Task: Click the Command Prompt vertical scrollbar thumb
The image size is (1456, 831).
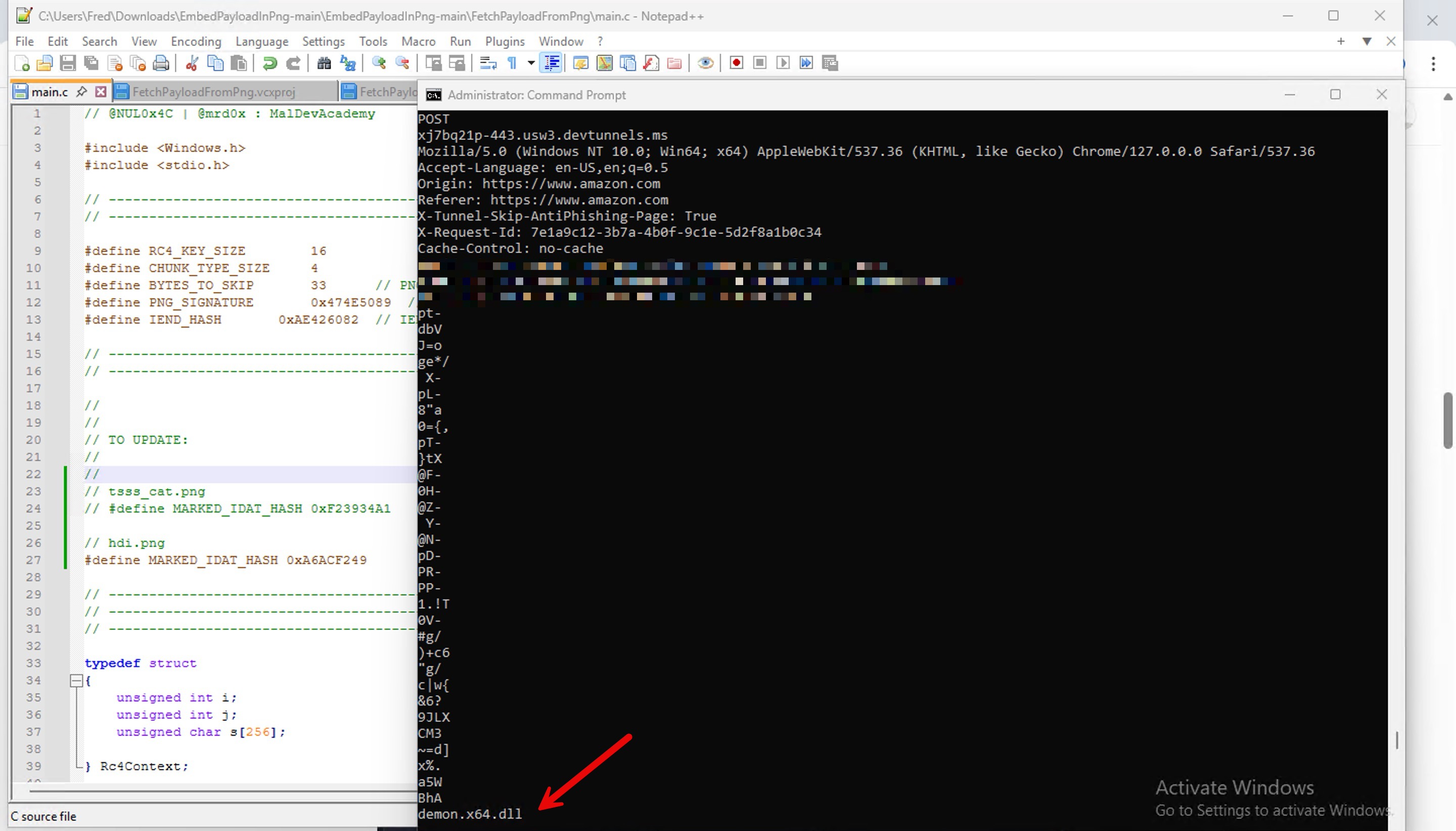Action: point(1397,740)
